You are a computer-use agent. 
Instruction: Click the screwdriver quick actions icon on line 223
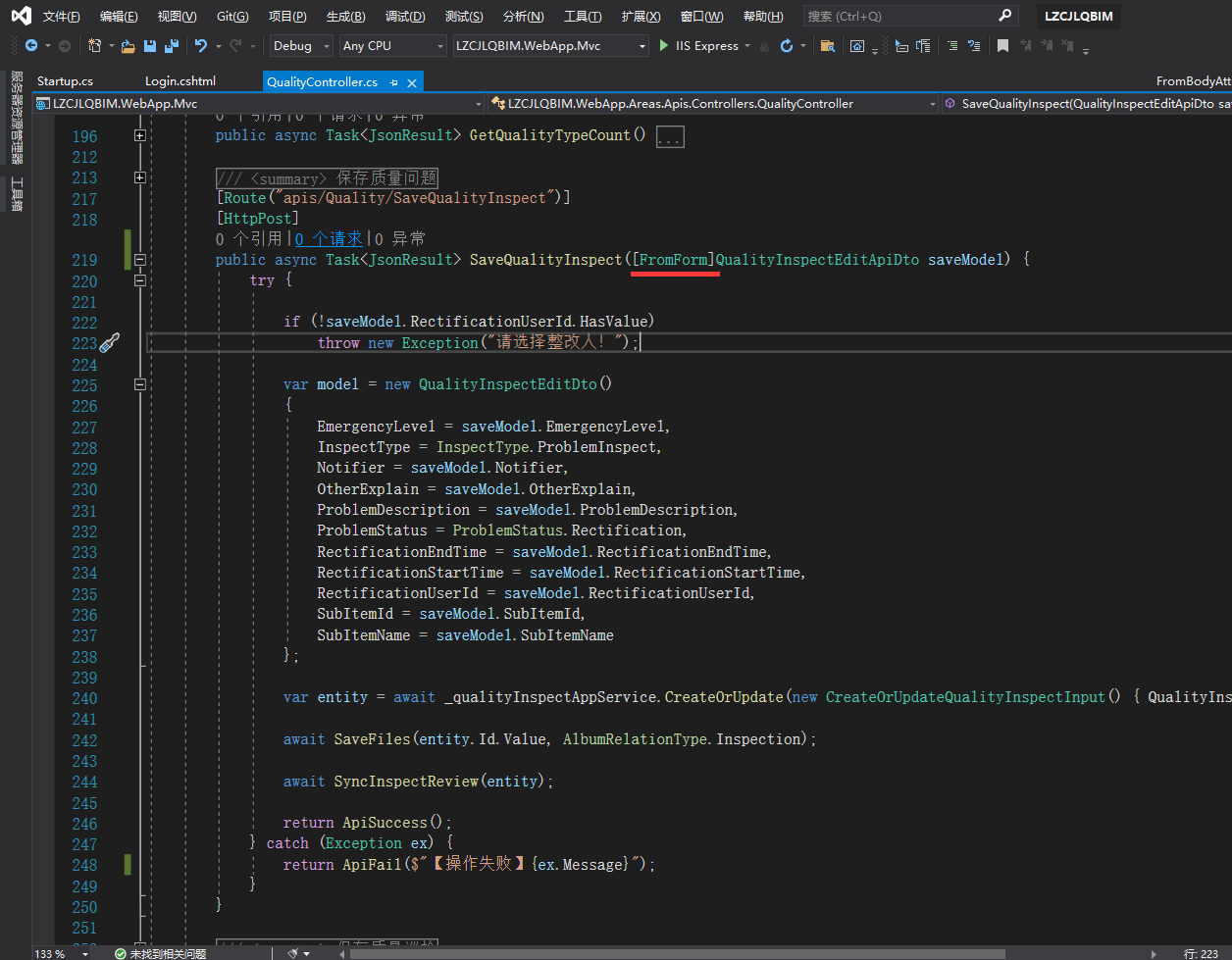click(109, 342)
